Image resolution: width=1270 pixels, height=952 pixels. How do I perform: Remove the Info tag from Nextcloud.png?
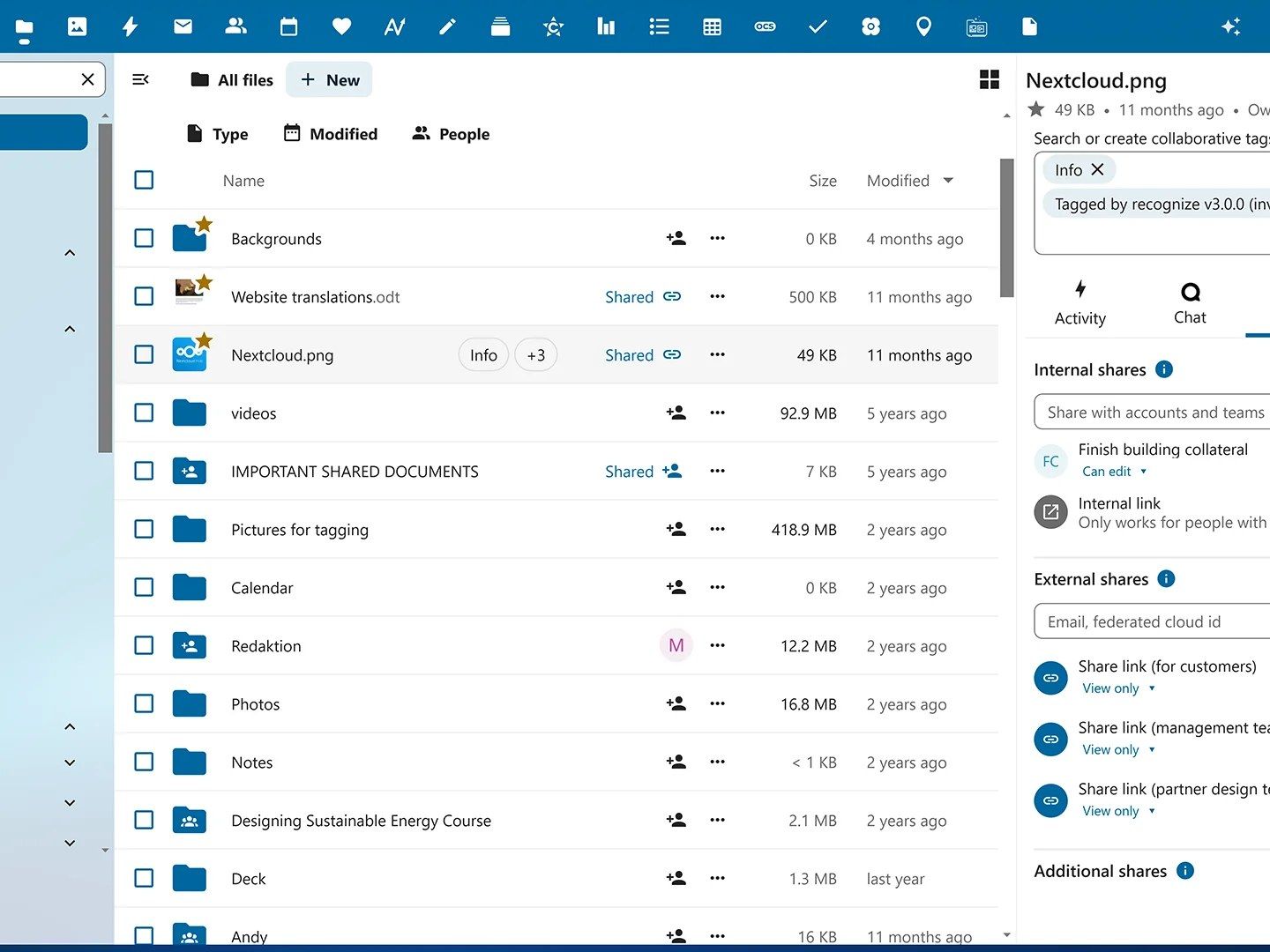click(1097, 169)
